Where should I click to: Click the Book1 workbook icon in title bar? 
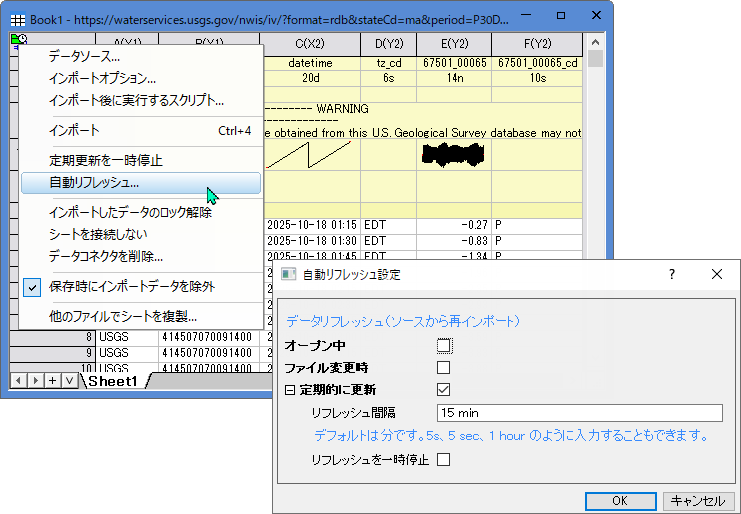click(x=17, y=17)
